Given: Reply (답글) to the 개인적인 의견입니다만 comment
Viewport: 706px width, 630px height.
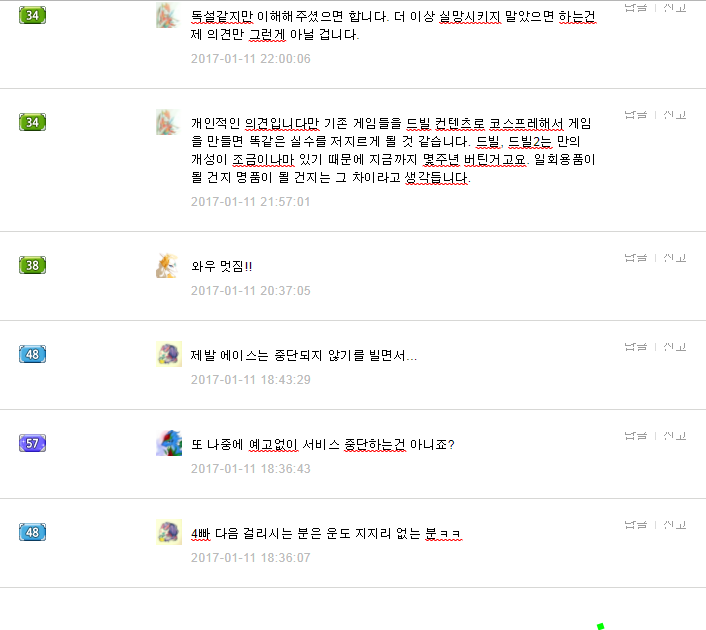Looking at the screenshot, I should click(x=636, y=115).
